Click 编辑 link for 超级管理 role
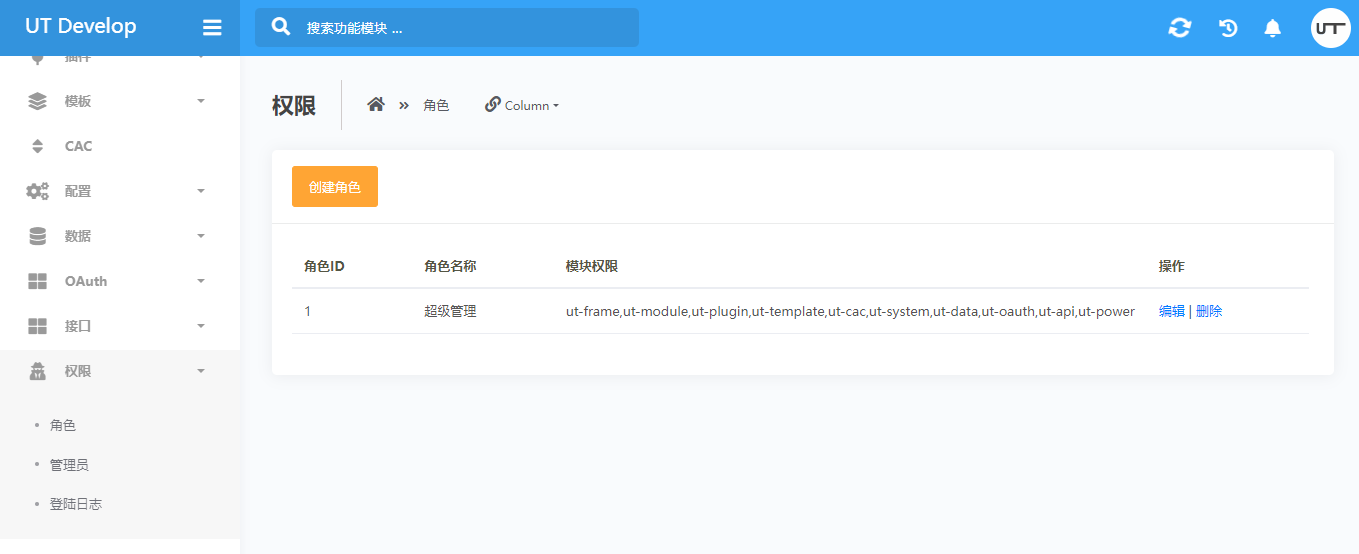The image size is (1359, 554). click(1171, 311)
